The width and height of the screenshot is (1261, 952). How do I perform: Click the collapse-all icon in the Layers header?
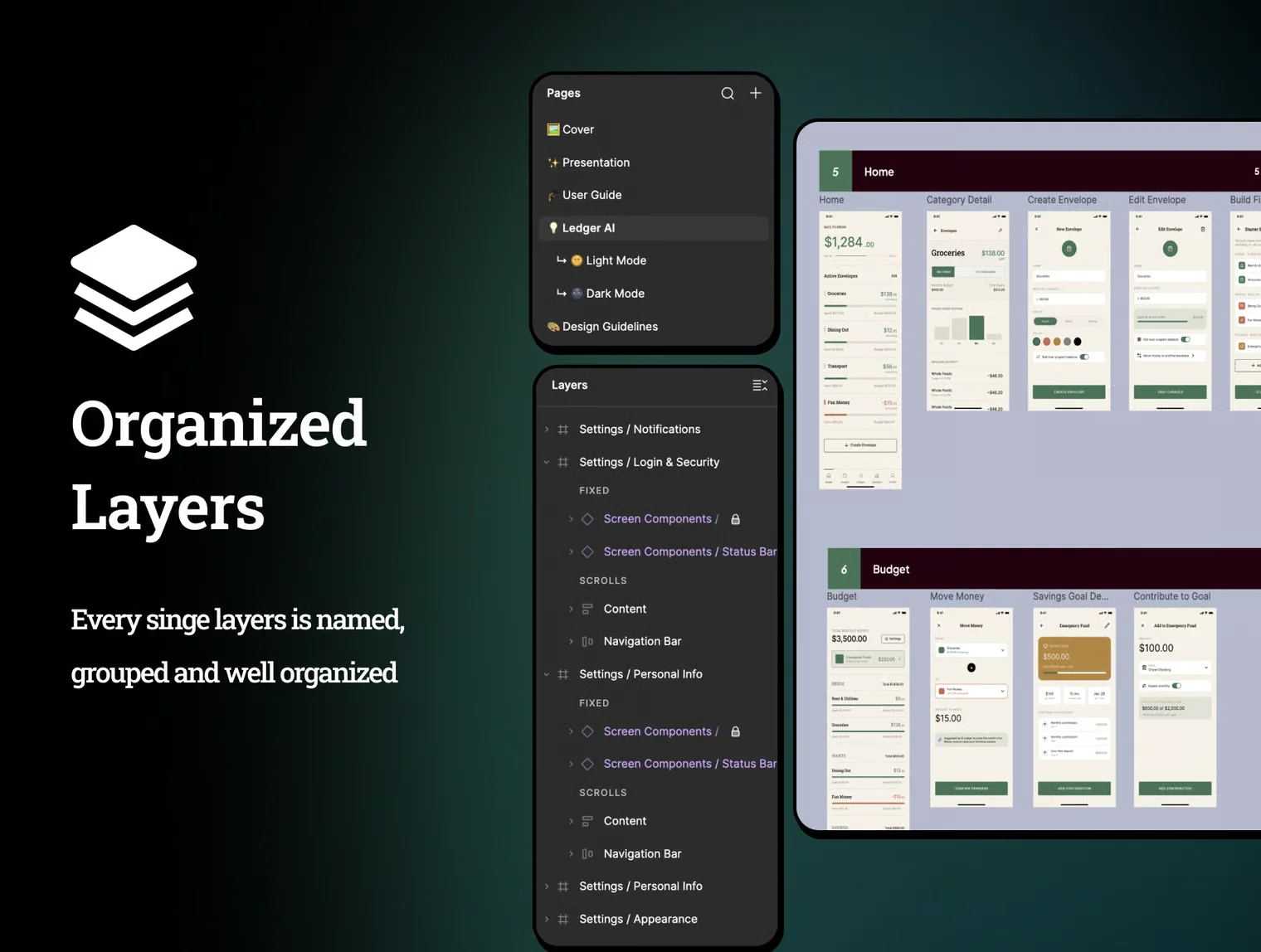[x=760, y=386]
